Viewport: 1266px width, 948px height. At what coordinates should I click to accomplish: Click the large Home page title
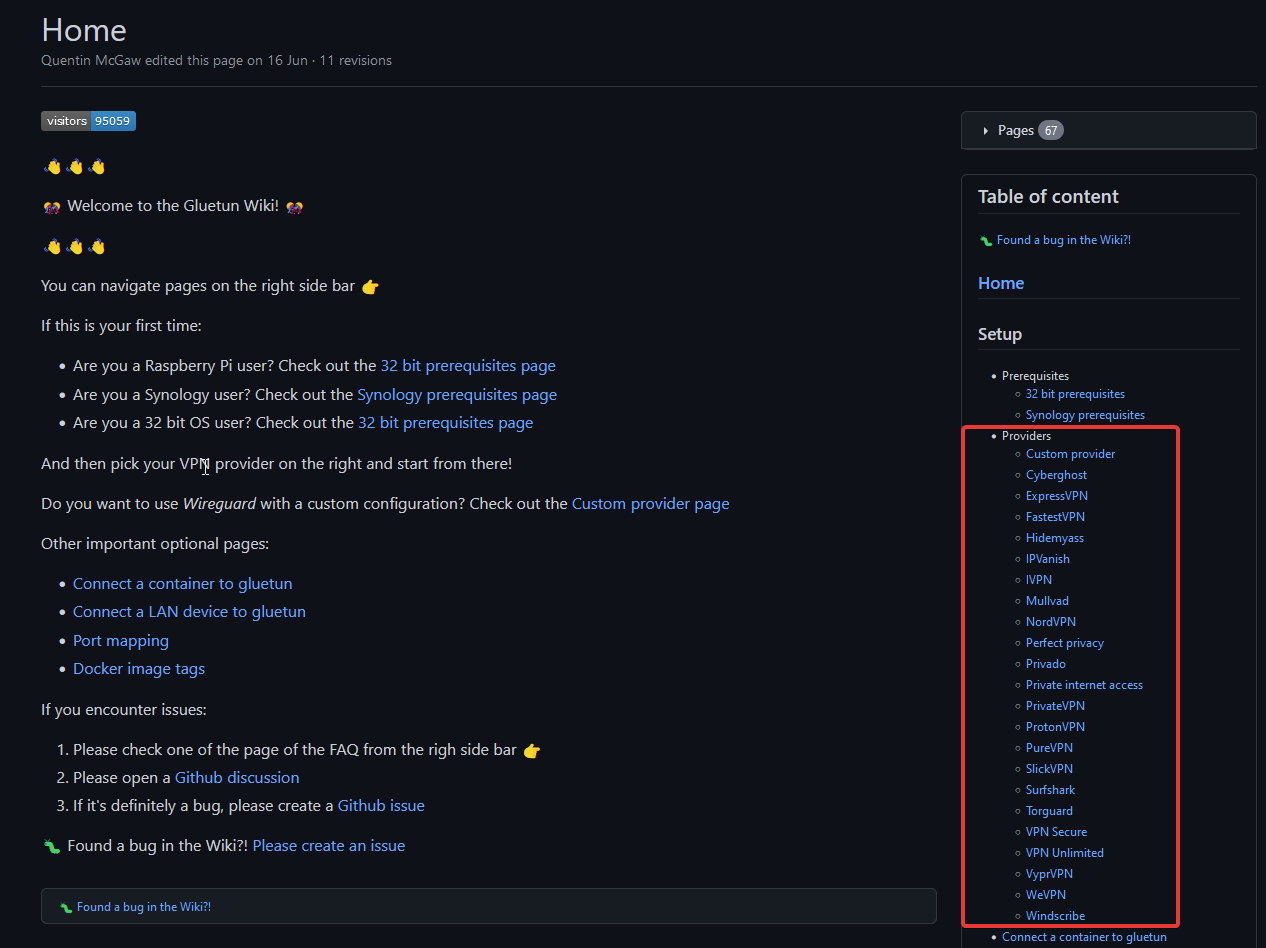click(84, 30)
